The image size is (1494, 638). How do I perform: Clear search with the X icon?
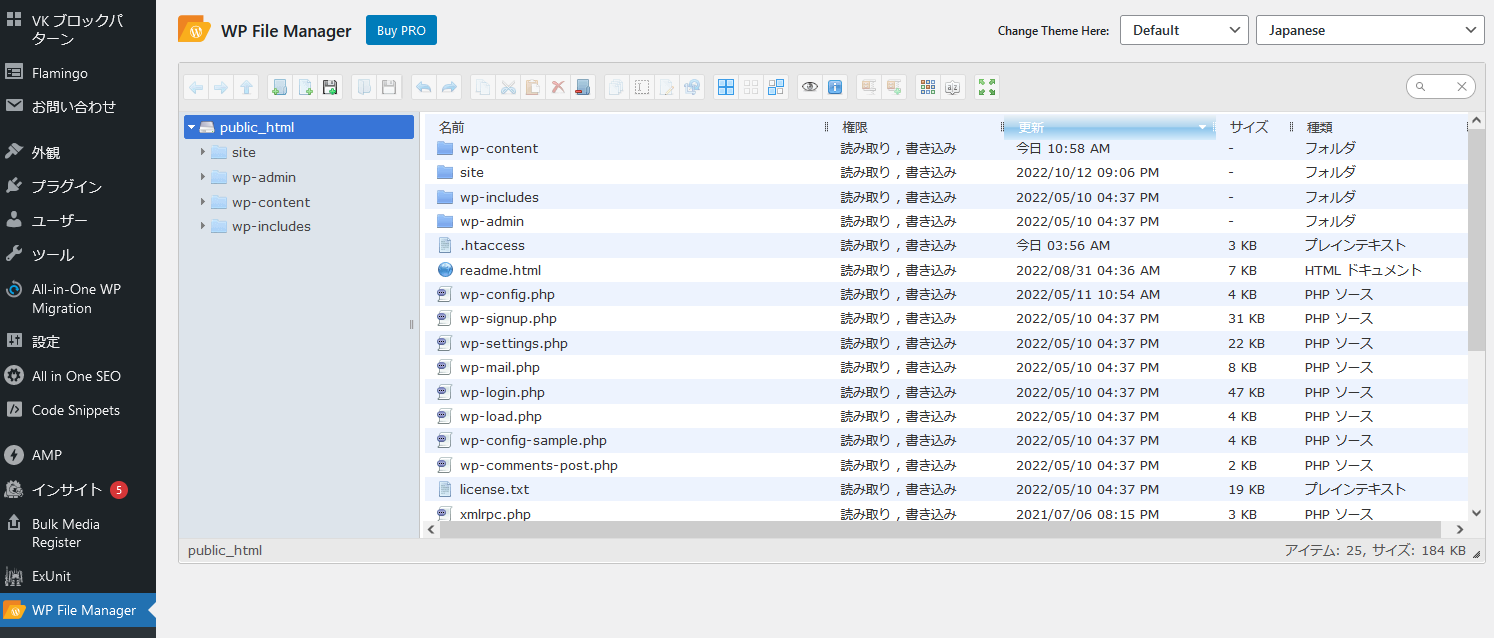click(1462, 87)
